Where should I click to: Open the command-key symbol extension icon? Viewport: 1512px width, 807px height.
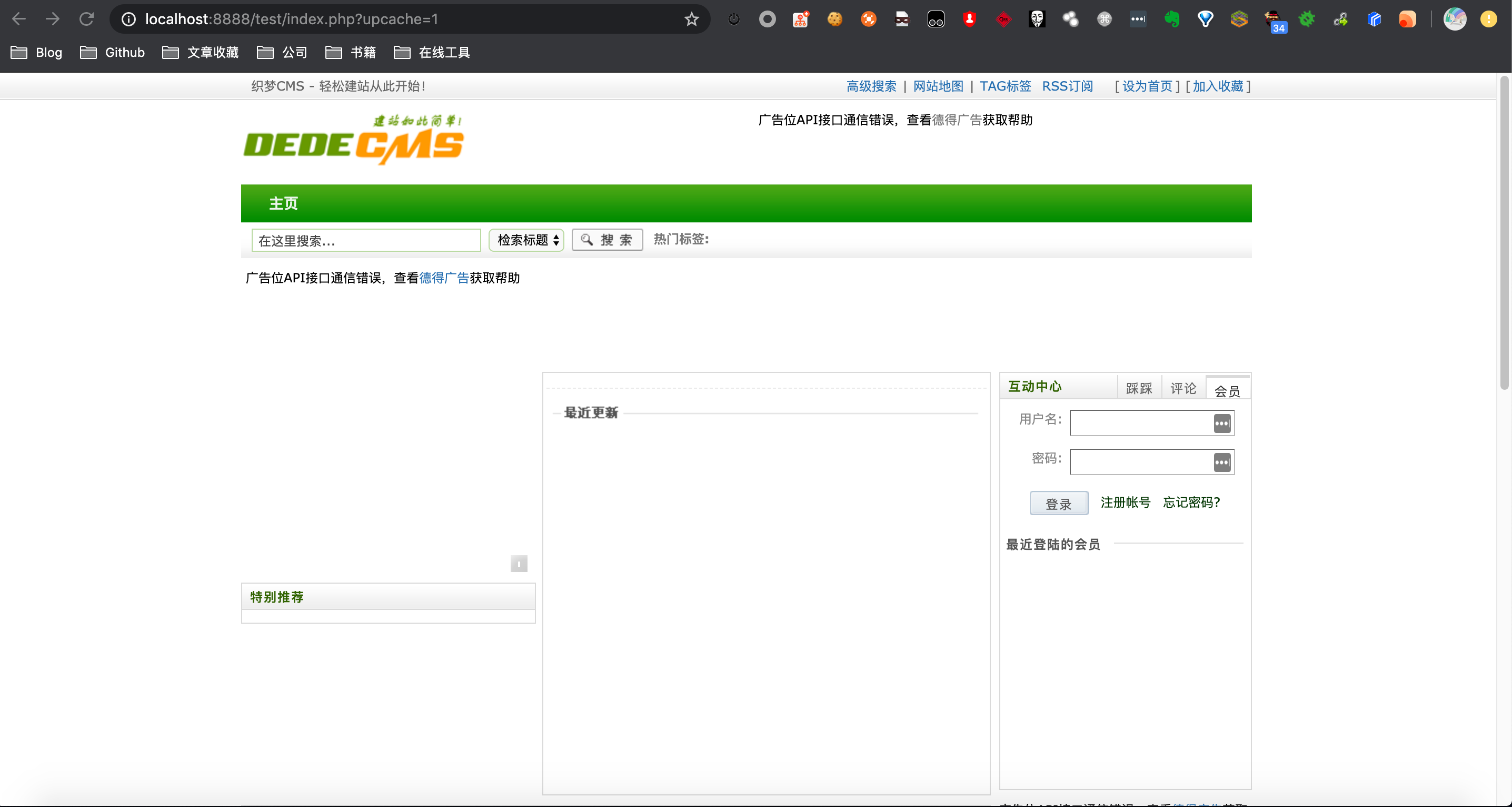(x=1105, y=19)
